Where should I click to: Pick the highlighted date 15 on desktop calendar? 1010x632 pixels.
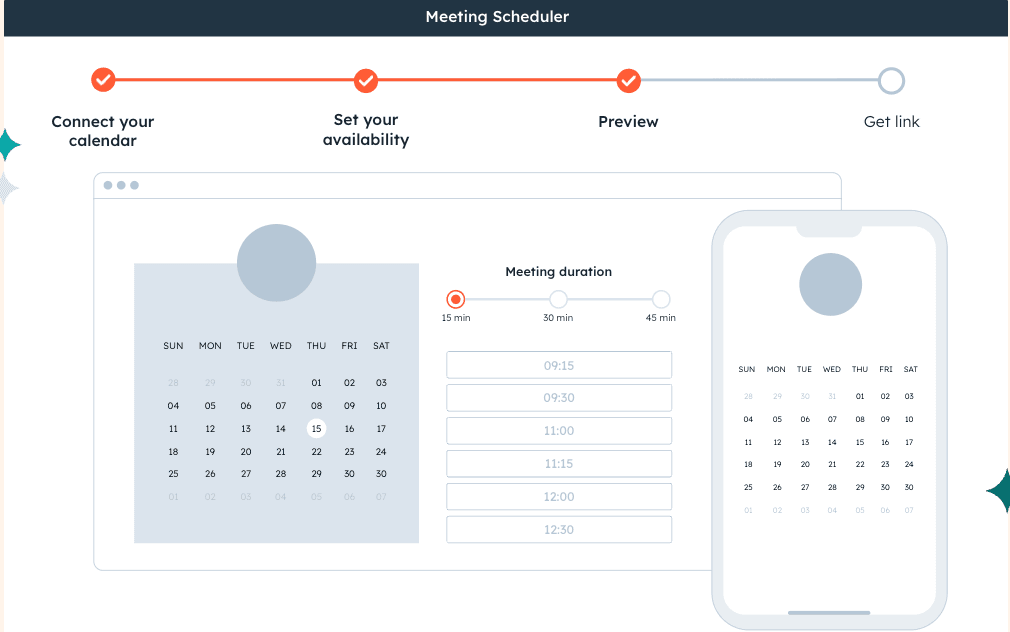pos(316,428)
